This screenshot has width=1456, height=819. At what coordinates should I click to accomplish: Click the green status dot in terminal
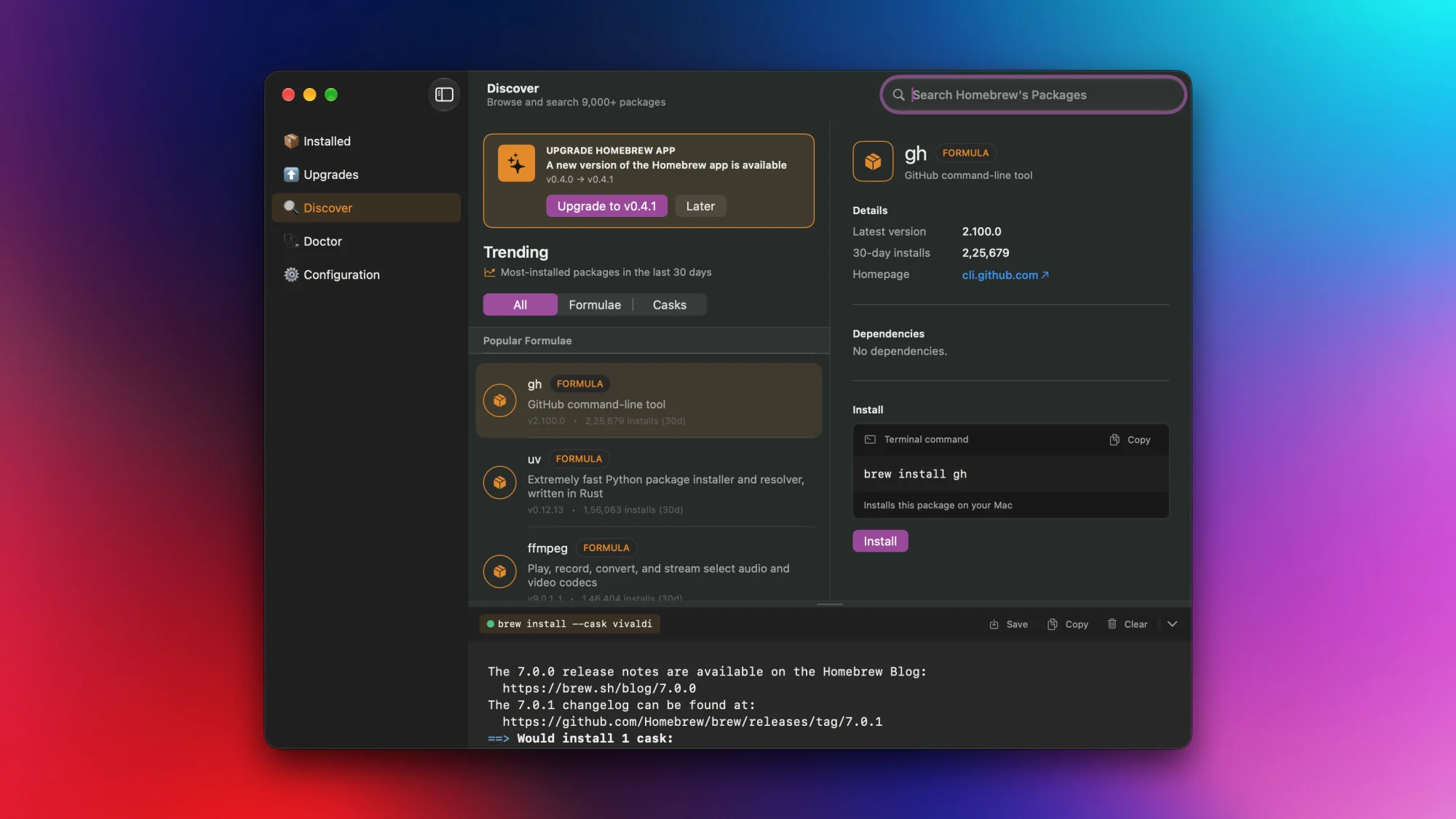pos(491,624)
